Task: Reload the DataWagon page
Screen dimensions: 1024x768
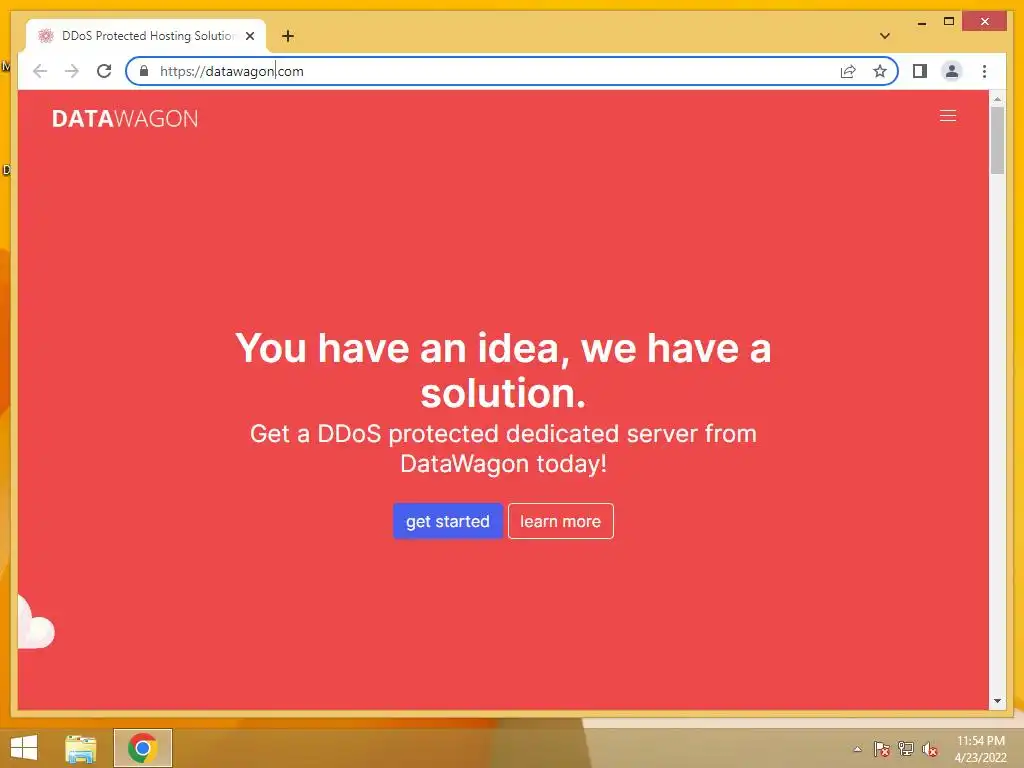Action: [x=104, y=71]
